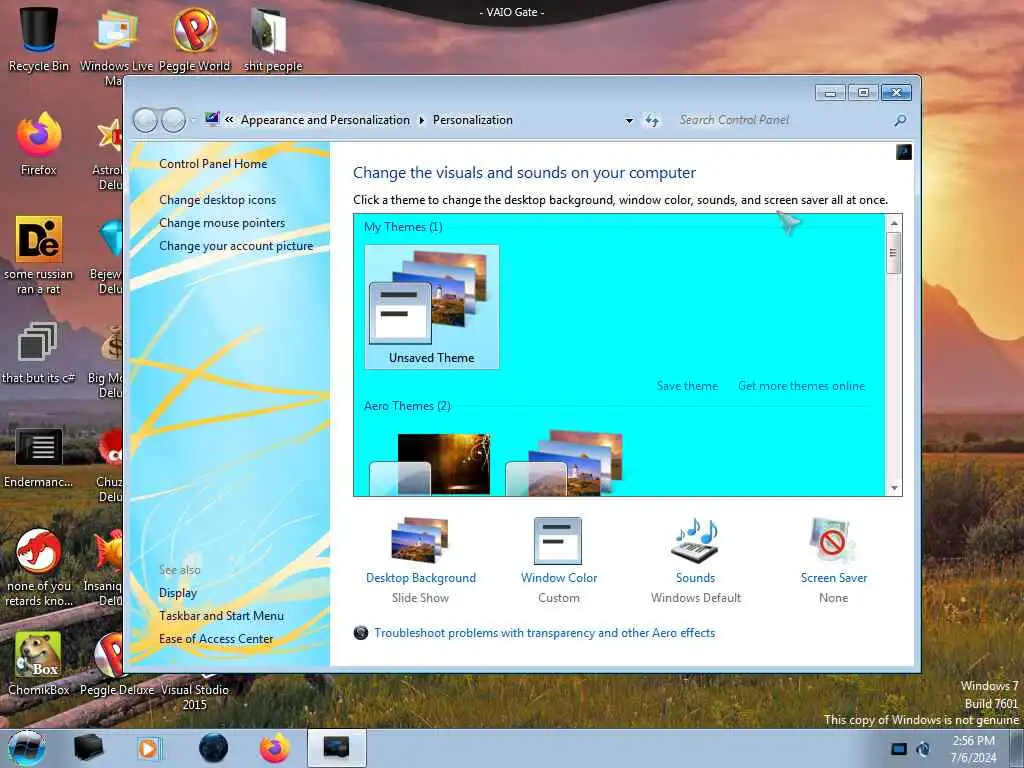
Task: Click the double chevron before Appearance and Personalization
Action: coord(229,120)
